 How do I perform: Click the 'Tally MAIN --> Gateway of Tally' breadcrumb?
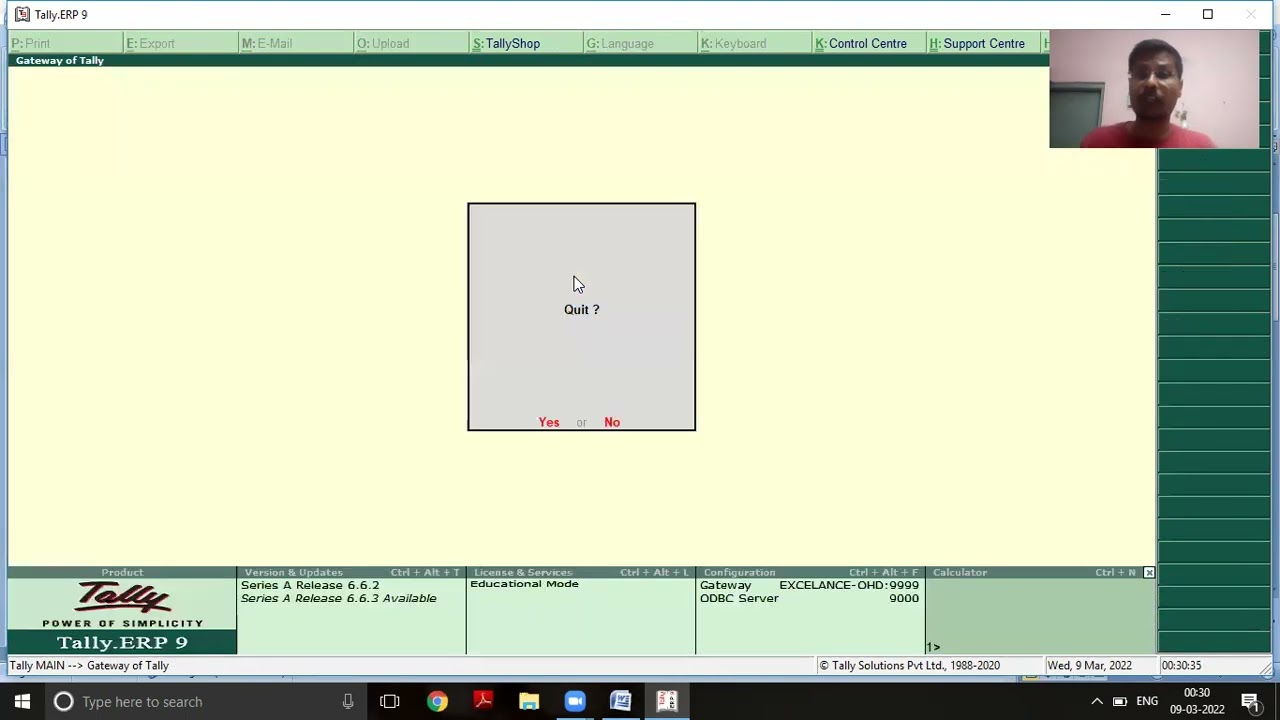click(x=89, y=665)
